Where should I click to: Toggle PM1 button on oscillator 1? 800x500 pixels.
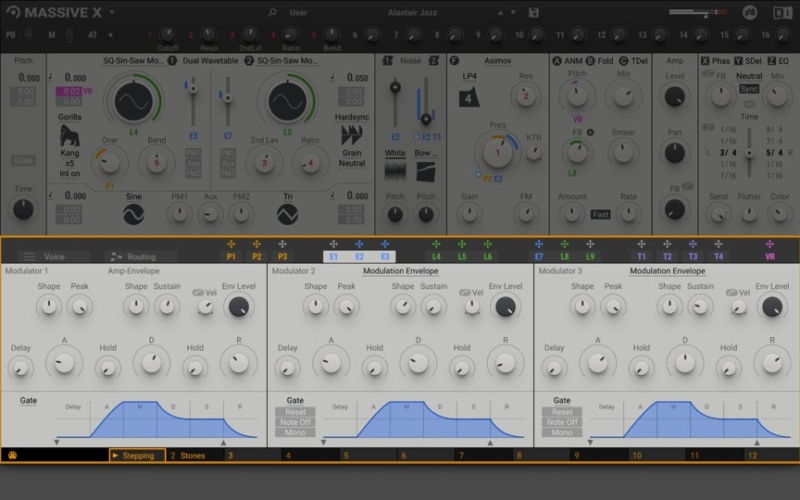tap(193, 153)
